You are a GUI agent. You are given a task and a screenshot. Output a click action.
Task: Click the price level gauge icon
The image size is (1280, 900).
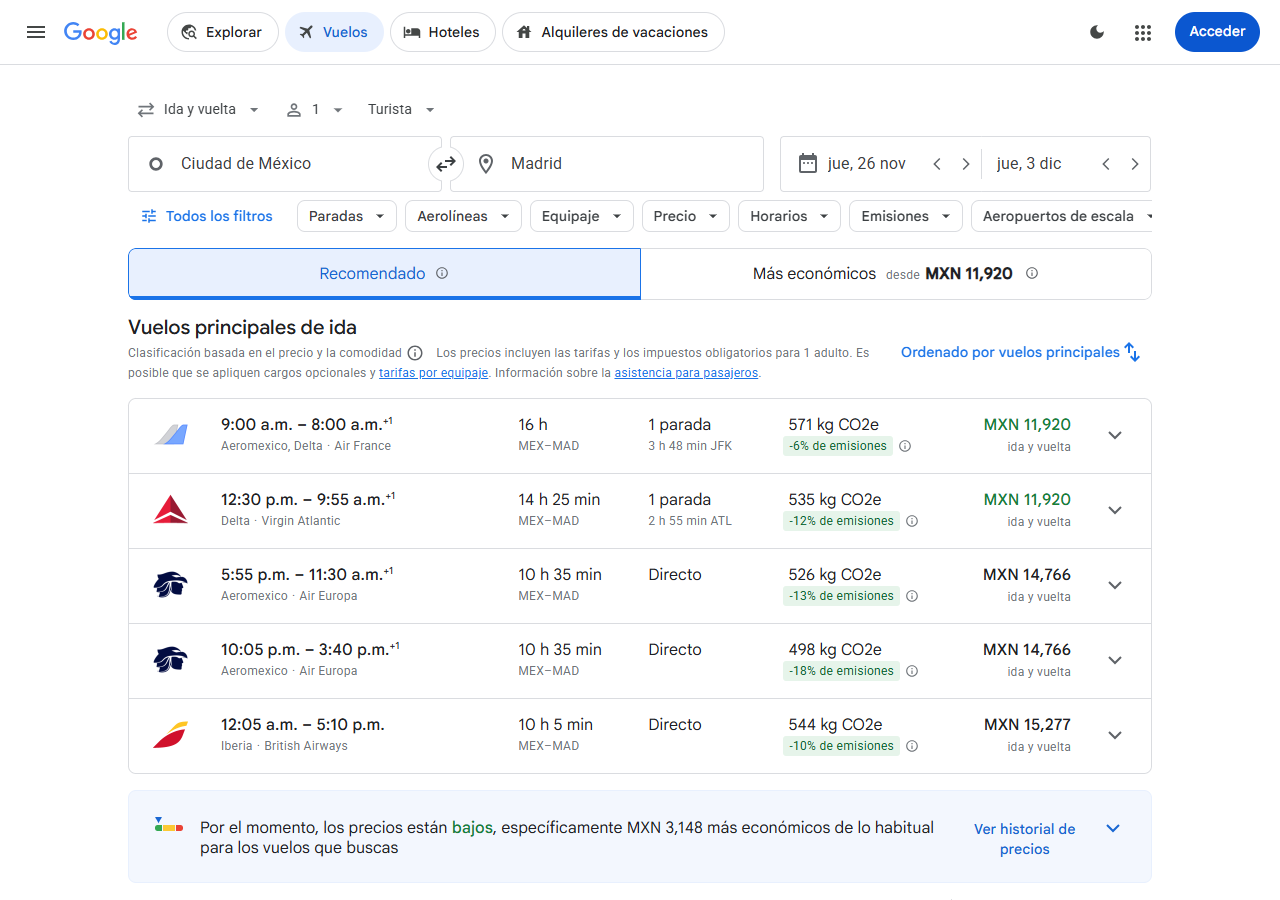point(169,824)
